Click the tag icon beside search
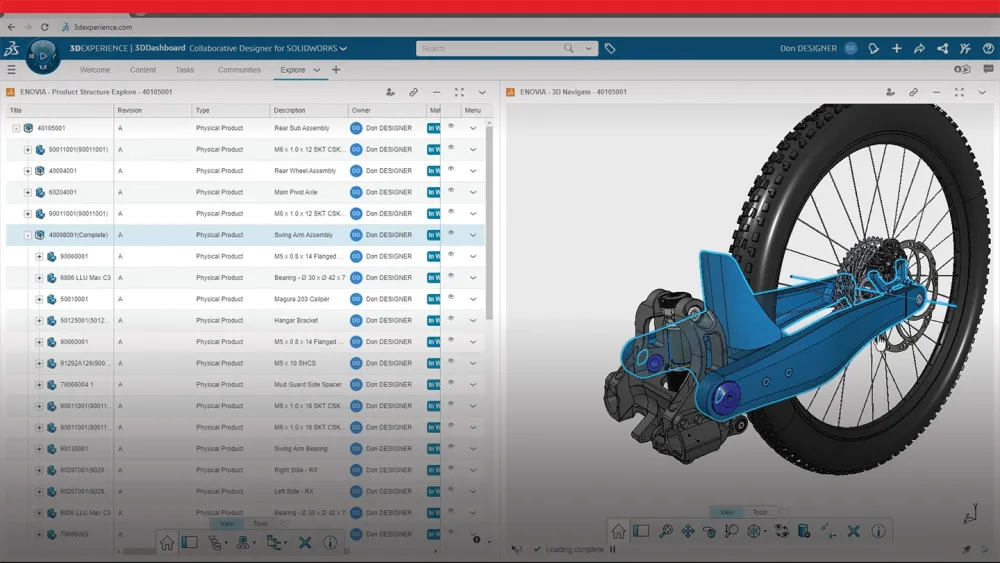Image resolution: width=1000 pixels, height=563 pixels. [610, 48]
